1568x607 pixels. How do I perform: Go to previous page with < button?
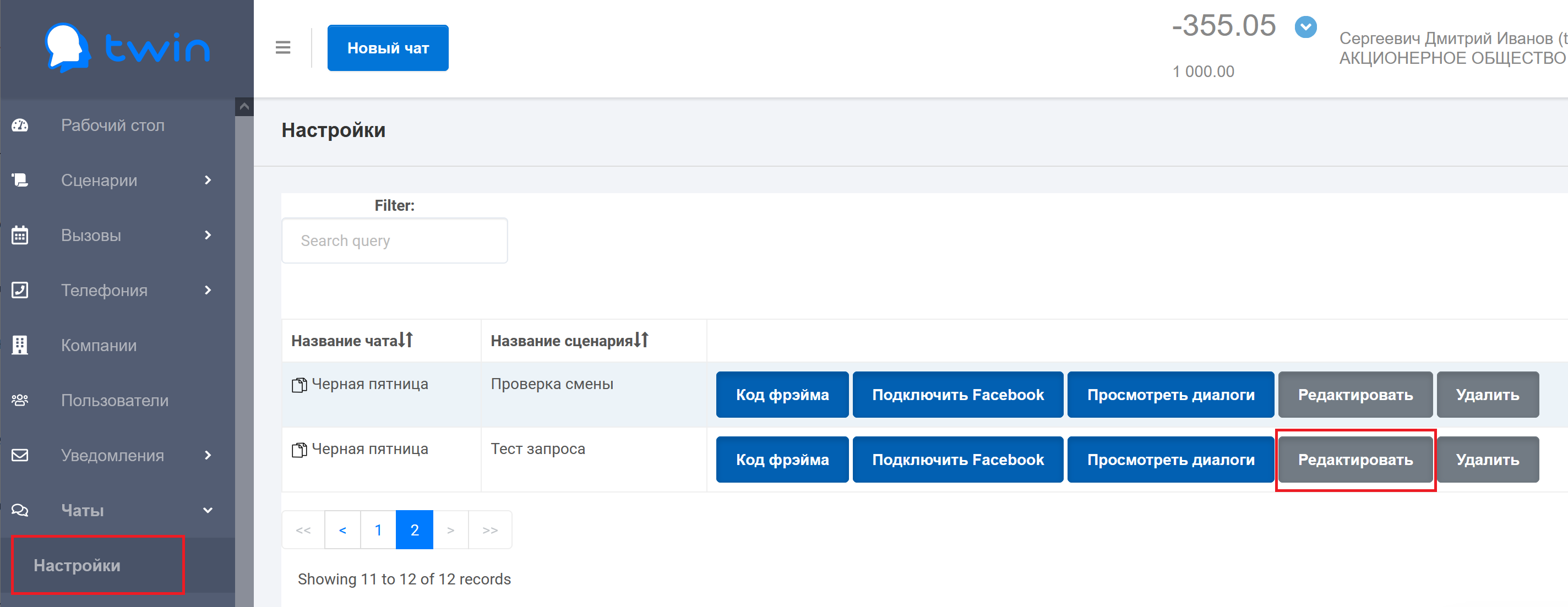click(342, 530)
